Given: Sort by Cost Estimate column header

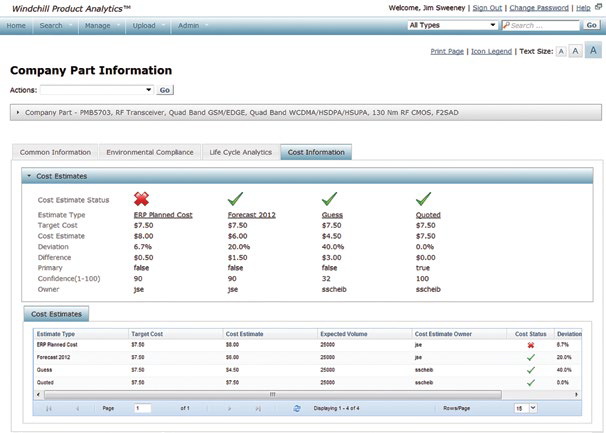Looking at the screenshot, I should tap(270, 334).
